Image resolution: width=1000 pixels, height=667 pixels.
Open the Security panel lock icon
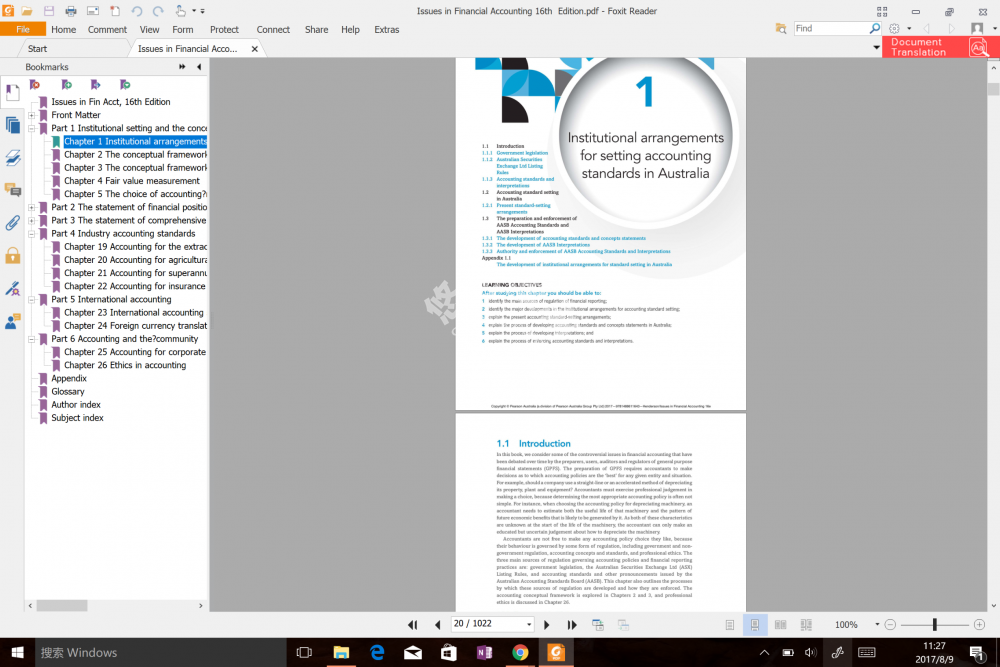click(x=12, y=255)
